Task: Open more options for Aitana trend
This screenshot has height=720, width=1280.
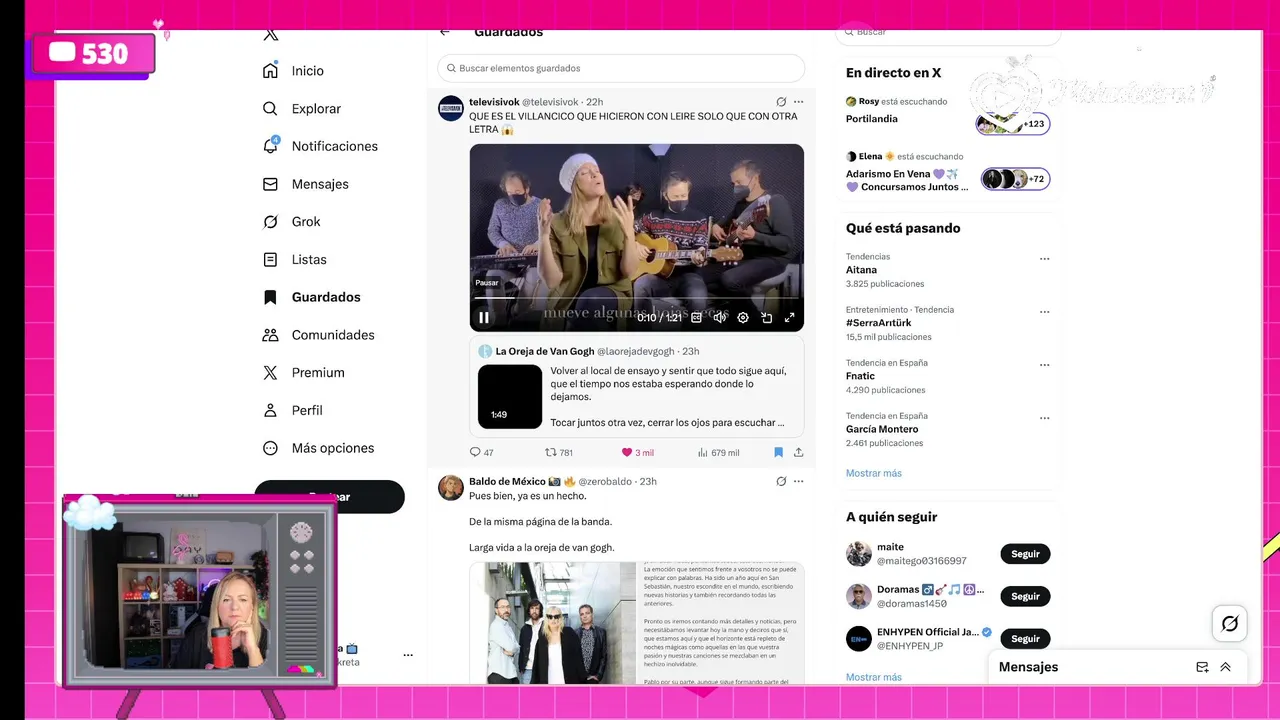Action: (x=1044, y=258)
